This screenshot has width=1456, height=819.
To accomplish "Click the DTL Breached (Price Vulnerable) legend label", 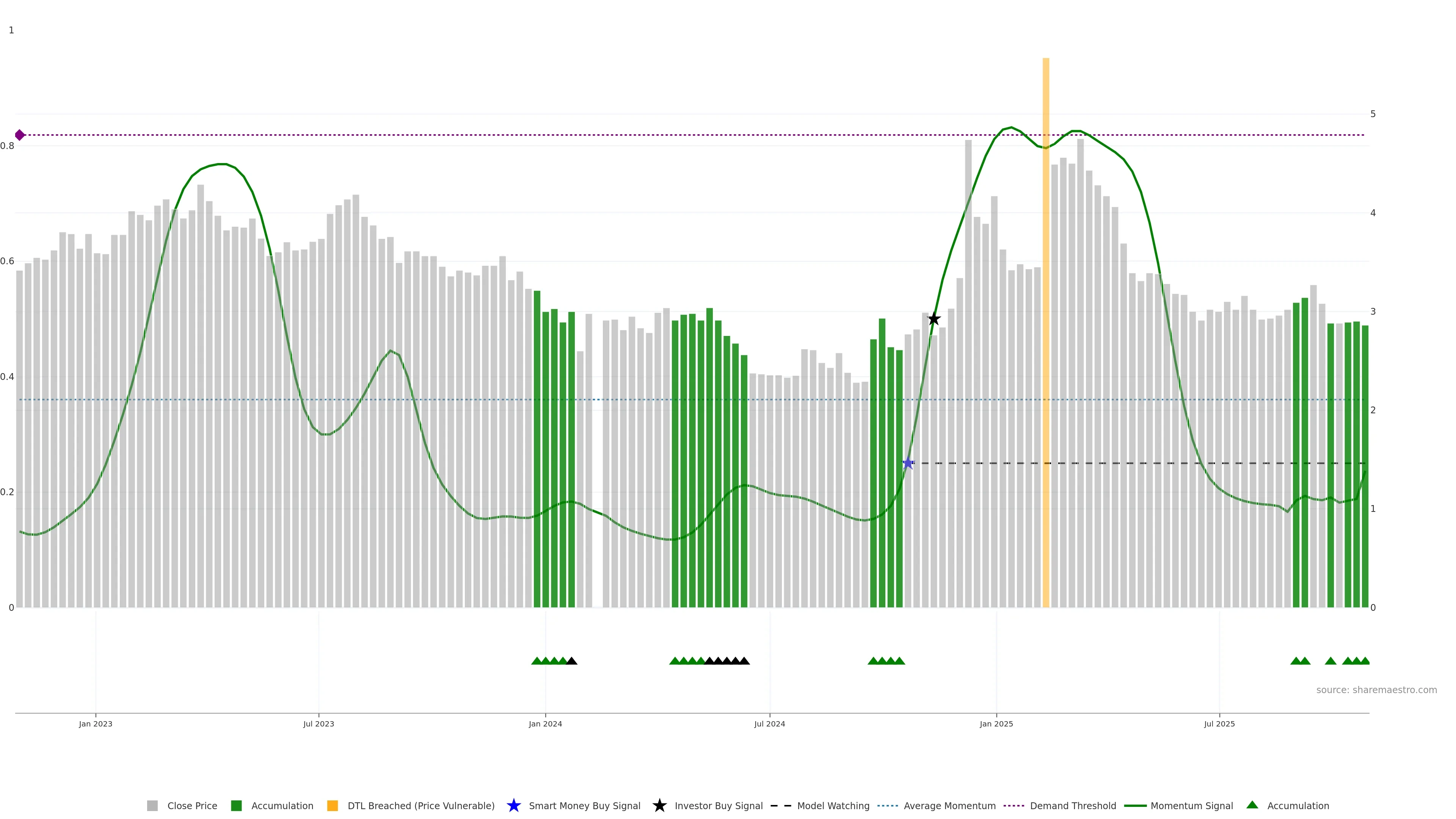I will coord(420,805).
